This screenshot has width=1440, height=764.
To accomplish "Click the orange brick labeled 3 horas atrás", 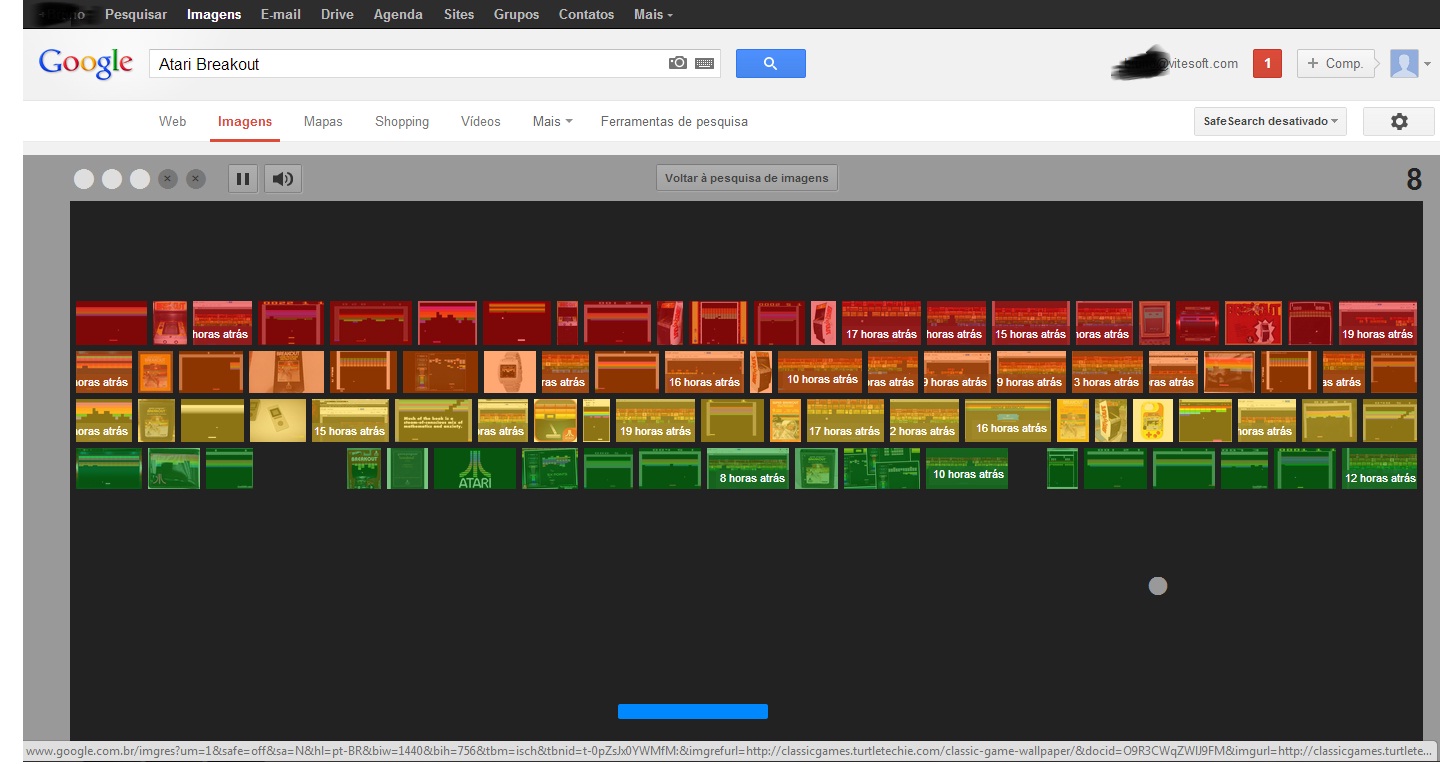I will click(1106, 371).
